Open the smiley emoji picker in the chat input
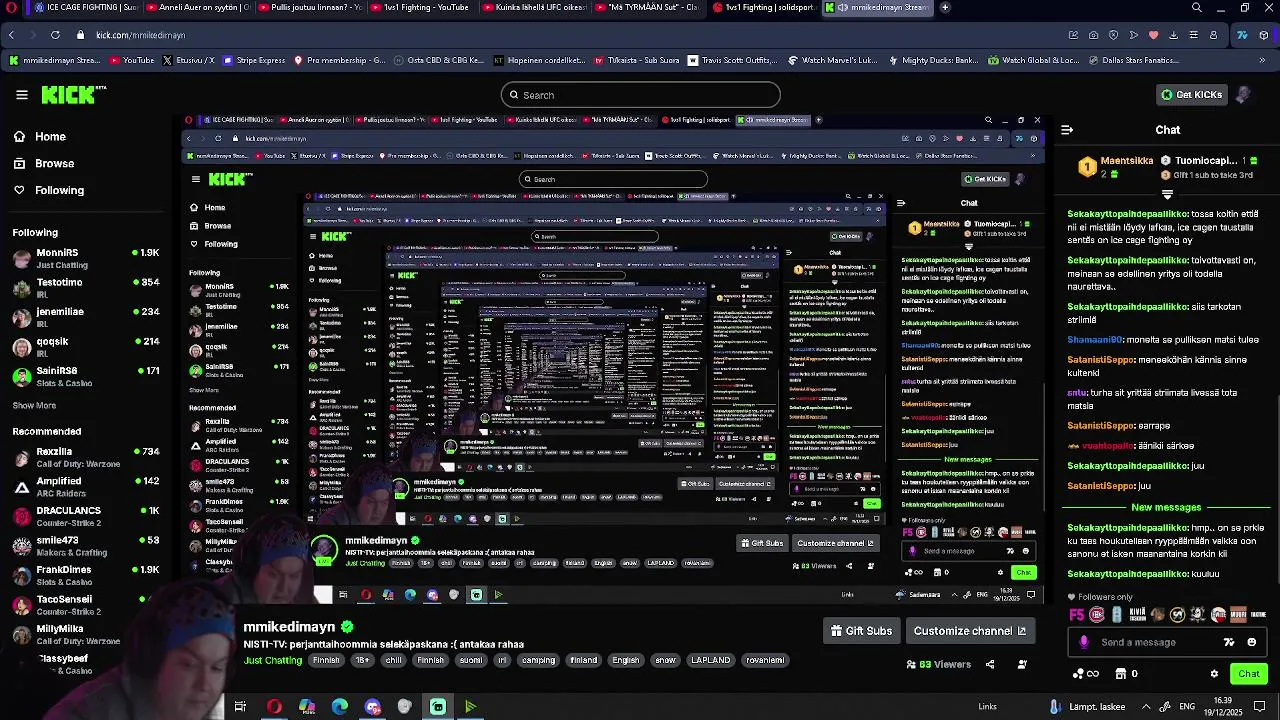Image resolution: width=1280 pixels, height=720 pixels. click(x=1252, y=642)
